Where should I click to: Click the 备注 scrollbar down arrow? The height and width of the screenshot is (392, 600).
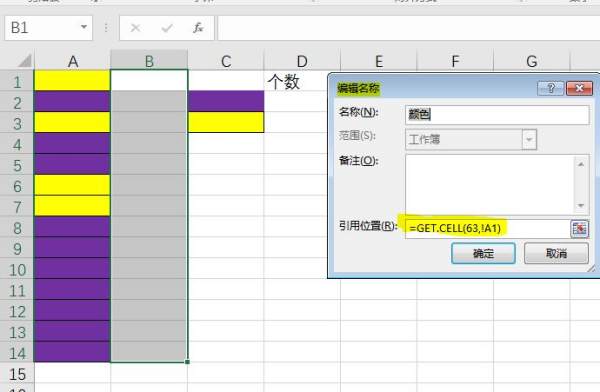coord(581,206)
